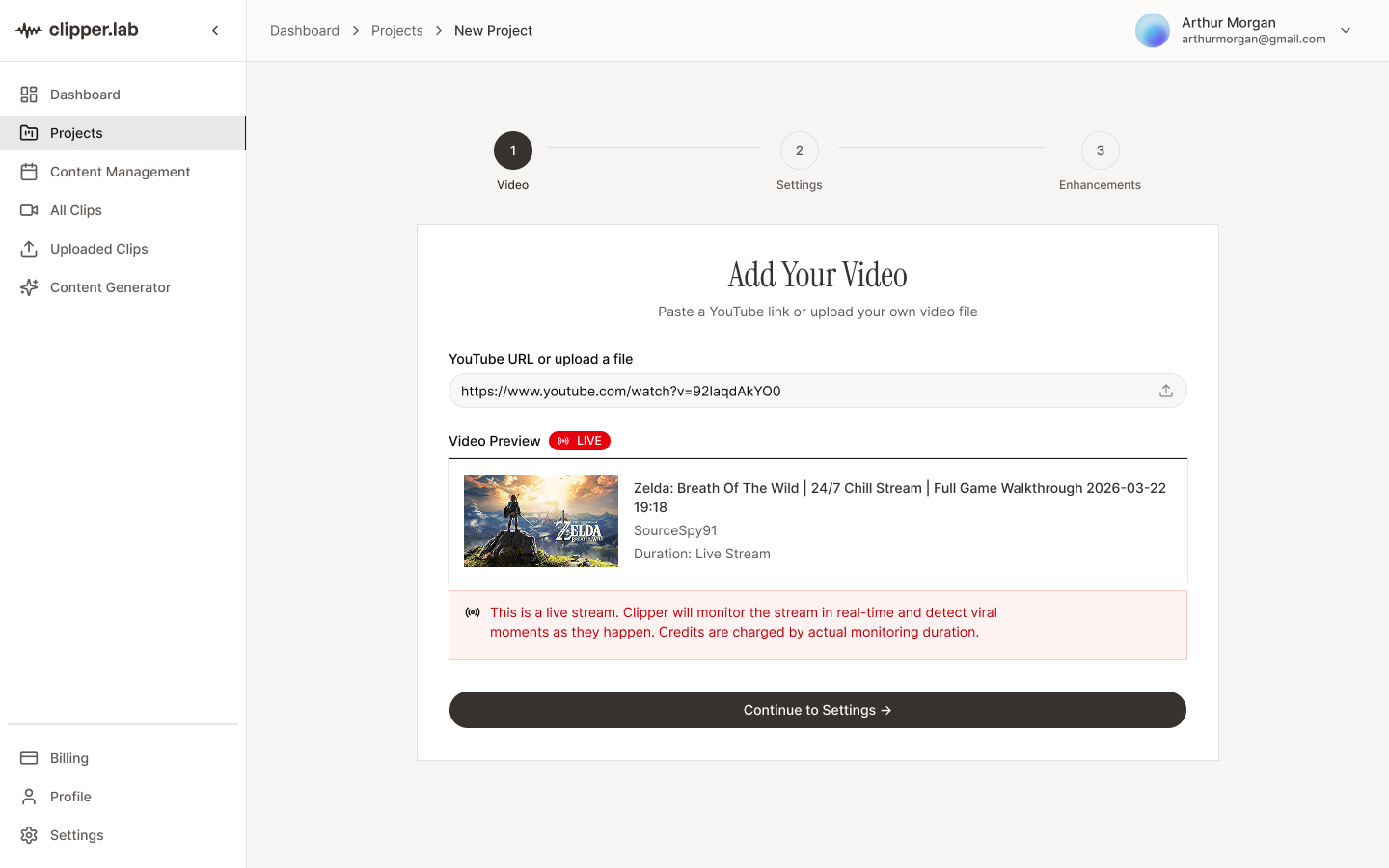Click the Zelda video preview thumbnail

[541, 521]
